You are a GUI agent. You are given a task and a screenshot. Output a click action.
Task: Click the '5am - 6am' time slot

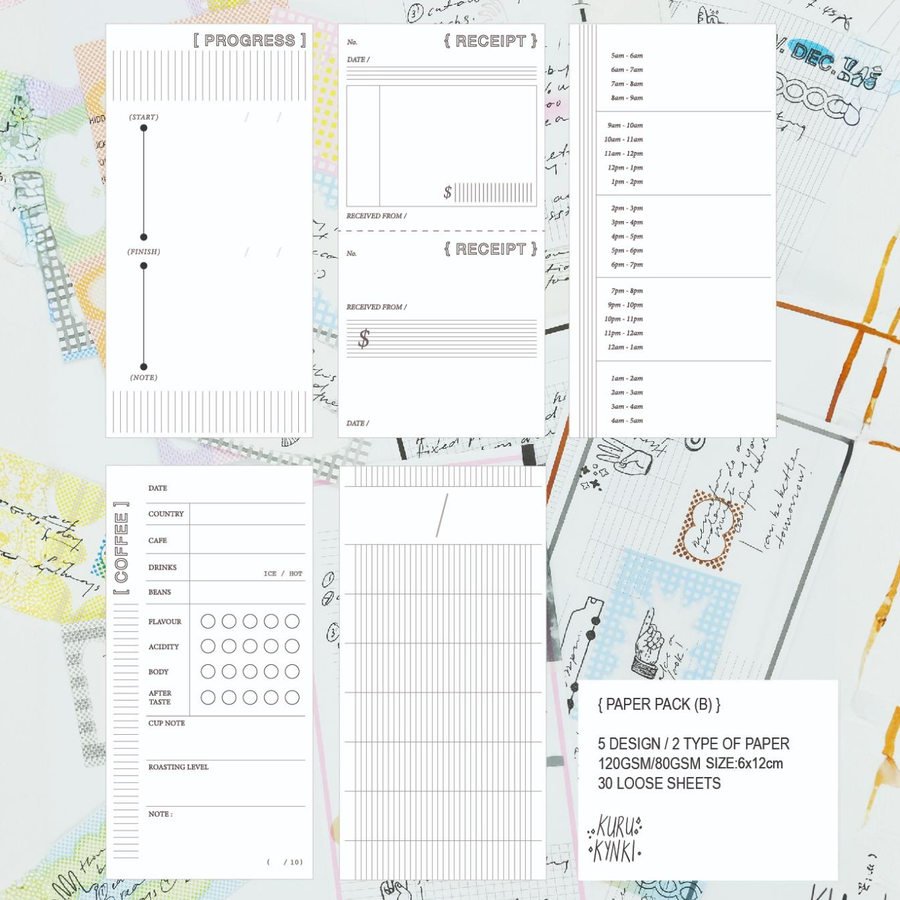tap(627, 56)
